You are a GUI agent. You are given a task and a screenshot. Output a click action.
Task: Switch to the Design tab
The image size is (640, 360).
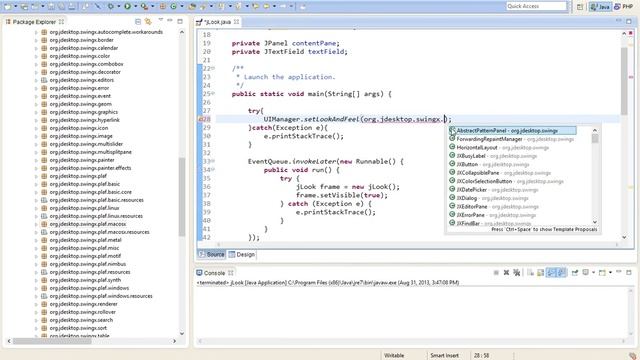[242, 254]
